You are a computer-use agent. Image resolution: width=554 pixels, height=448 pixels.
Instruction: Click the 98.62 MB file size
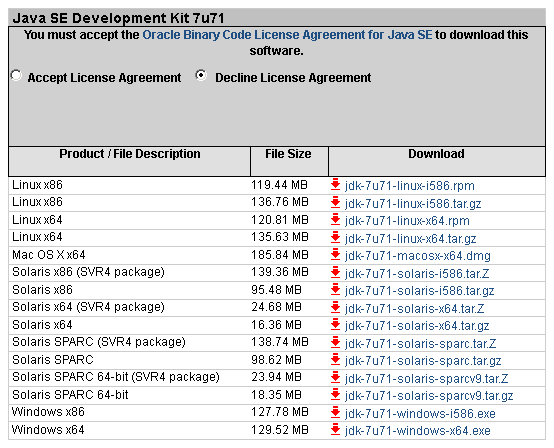click(x=276, y=360)
